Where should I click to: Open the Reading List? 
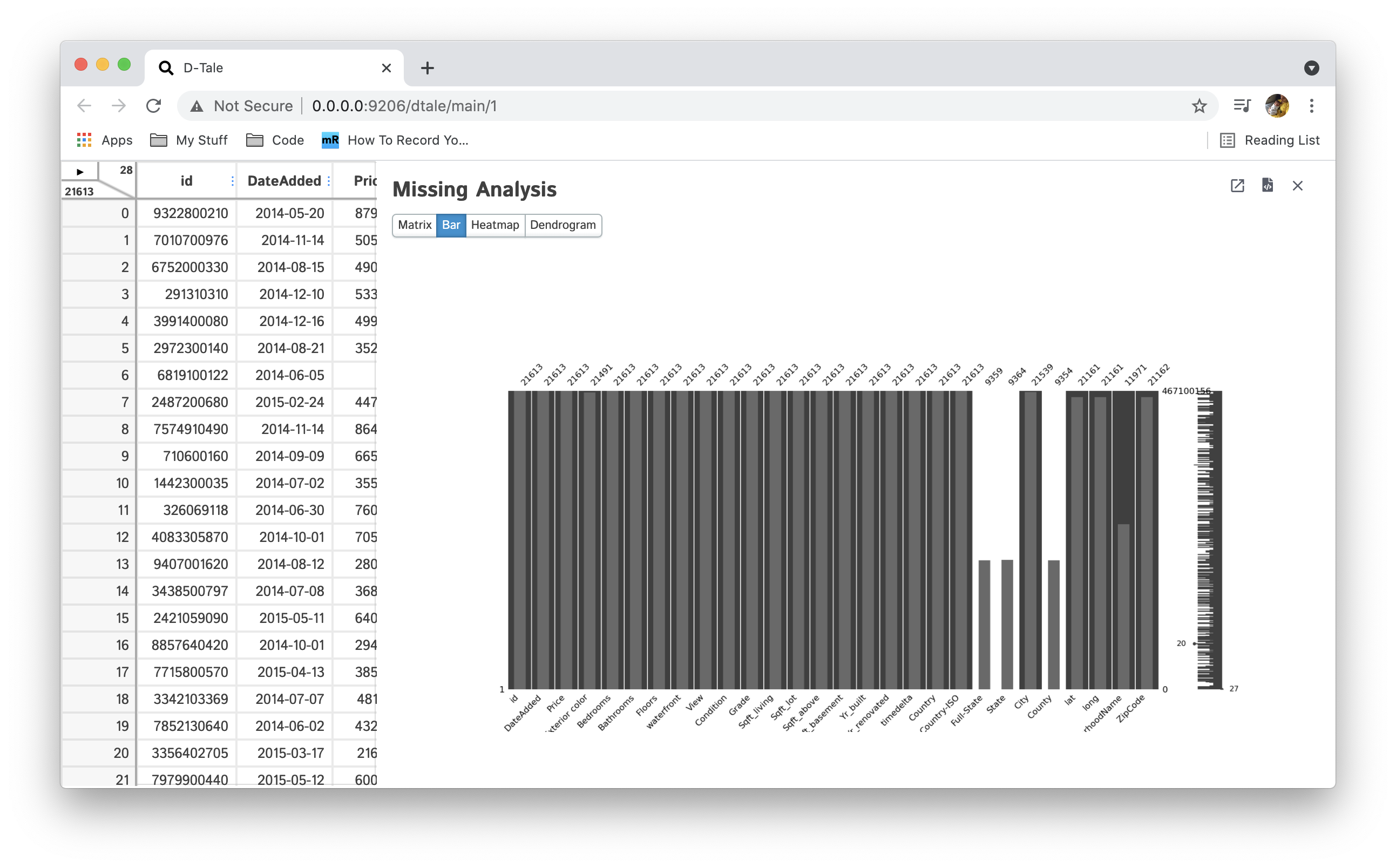click(1270, 140)
